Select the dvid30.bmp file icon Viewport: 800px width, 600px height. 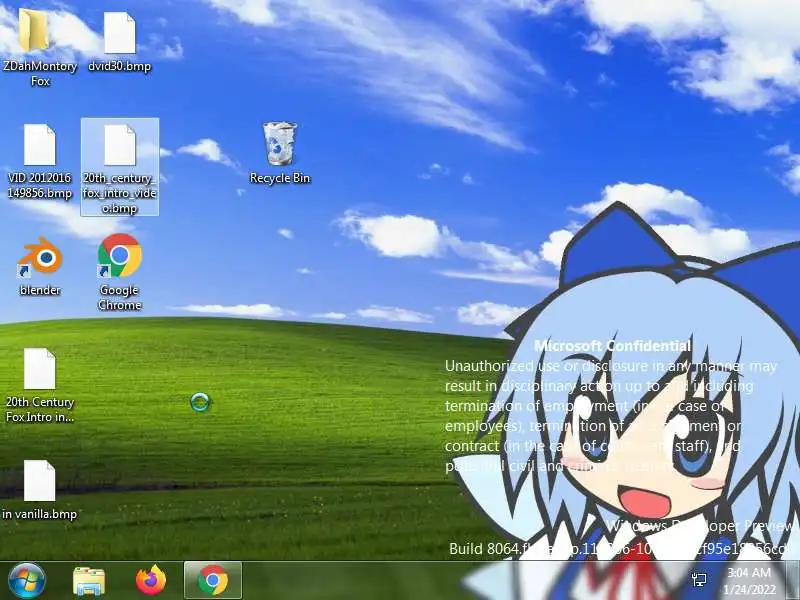[x=119, y=33]
